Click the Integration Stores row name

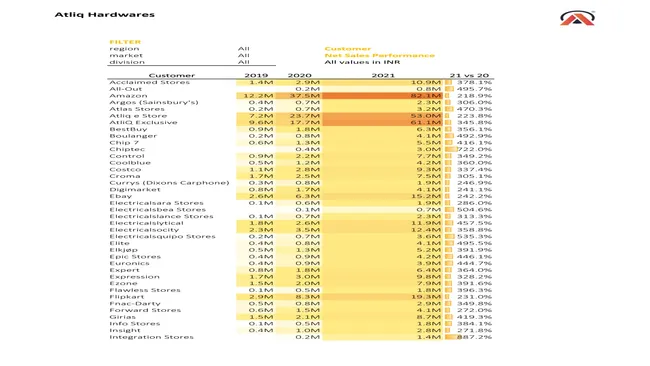tap(151, 337)
